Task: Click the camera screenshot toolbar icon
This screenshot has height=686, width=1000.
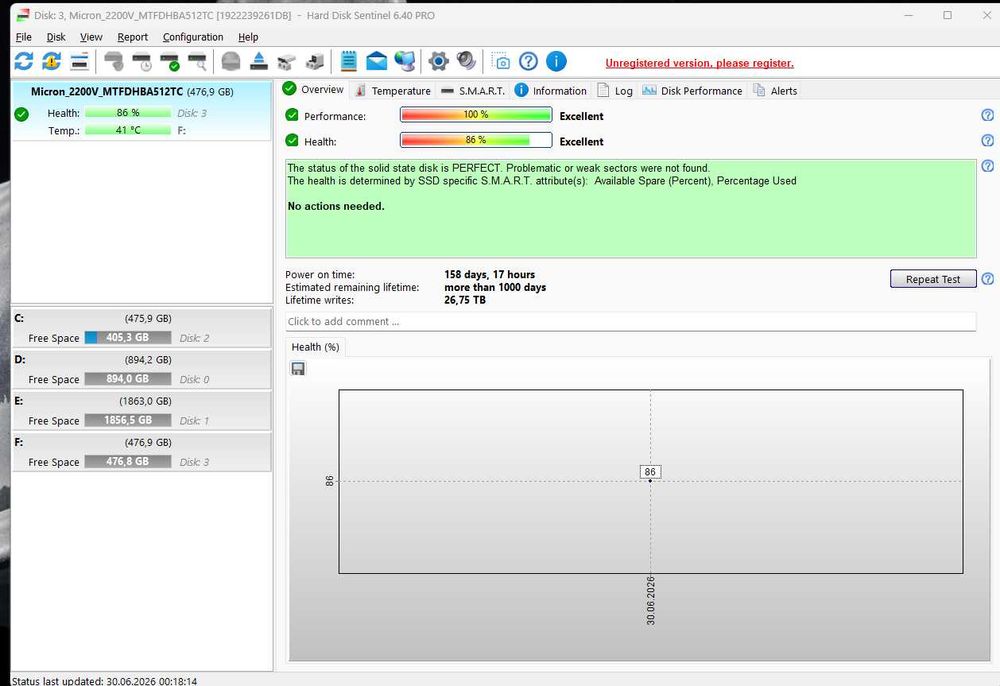Action: click(501, 62)
